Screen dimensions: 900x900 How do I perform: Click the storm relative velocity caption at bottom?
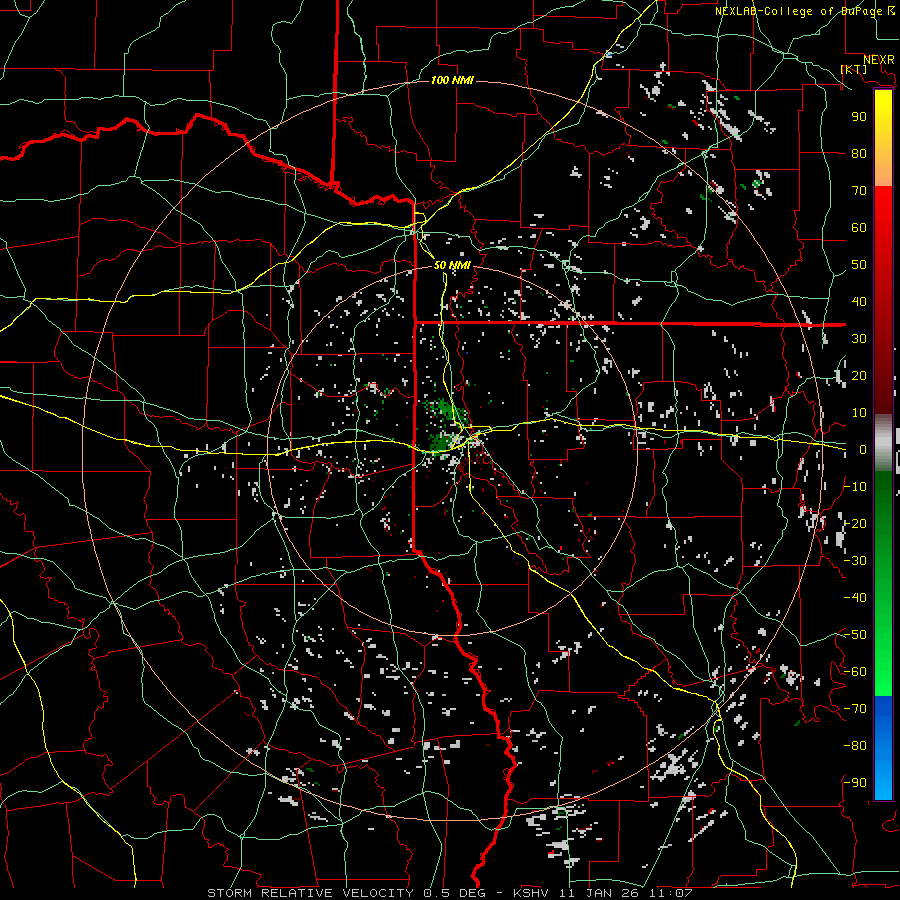(x=449, y=893)
